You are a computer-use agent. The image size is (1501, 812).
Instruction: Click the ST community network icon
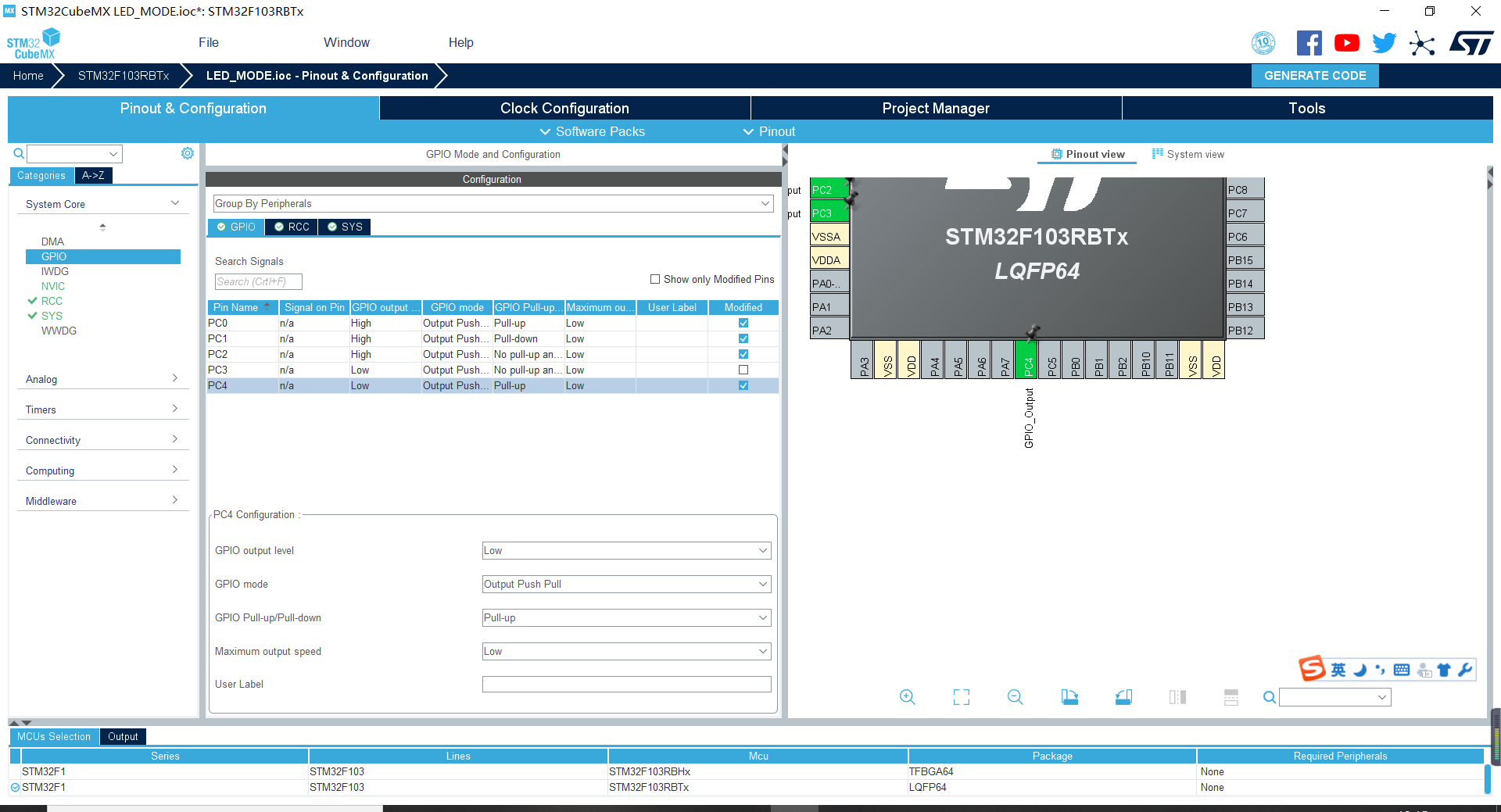[1422, 43]
